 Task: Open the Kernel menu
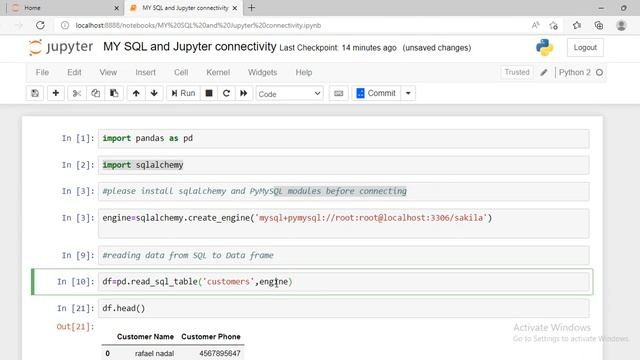tap(218, 72)
